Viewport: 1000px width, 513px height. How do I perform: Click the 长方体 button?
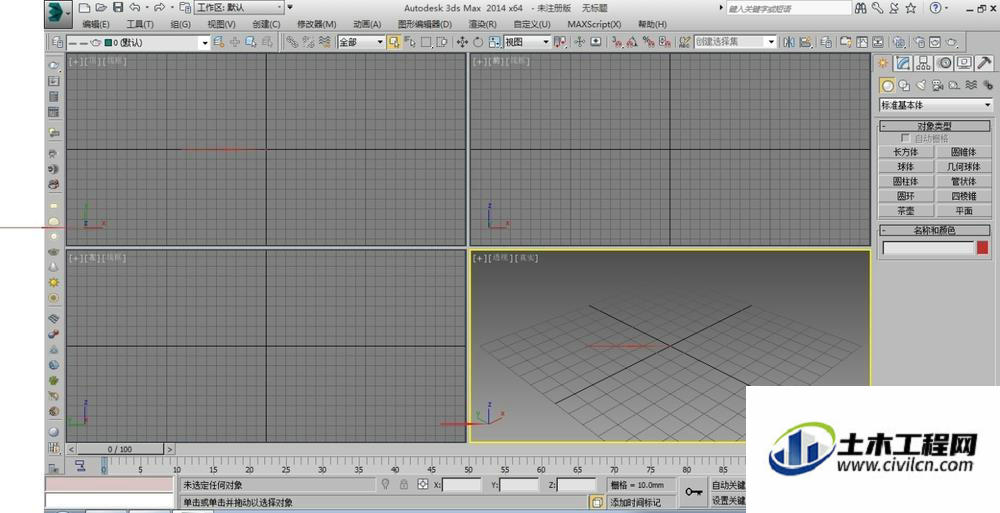(x=906, y=152)
